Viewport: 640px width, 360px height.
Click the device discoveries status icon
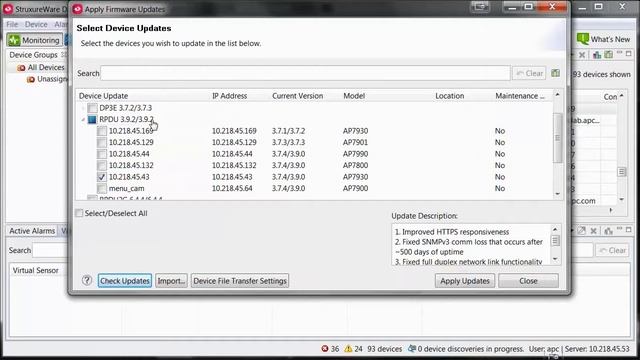[x=412, y=349]
